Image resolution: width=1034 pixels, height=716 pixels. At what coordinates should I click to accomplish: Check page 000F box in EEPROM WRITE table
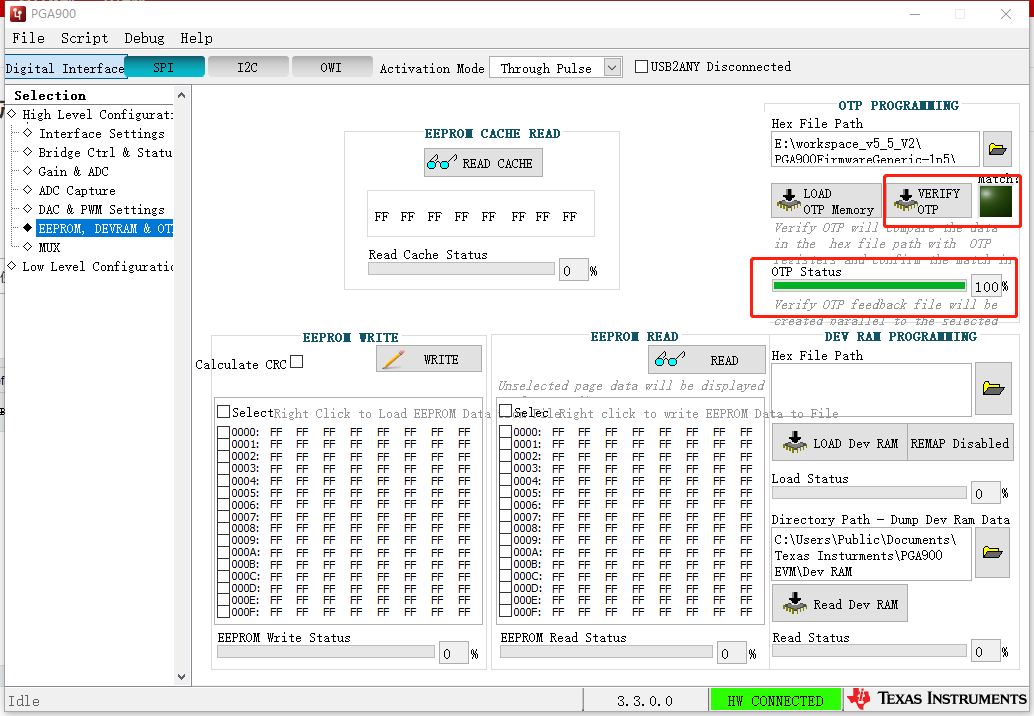[224, 612]
